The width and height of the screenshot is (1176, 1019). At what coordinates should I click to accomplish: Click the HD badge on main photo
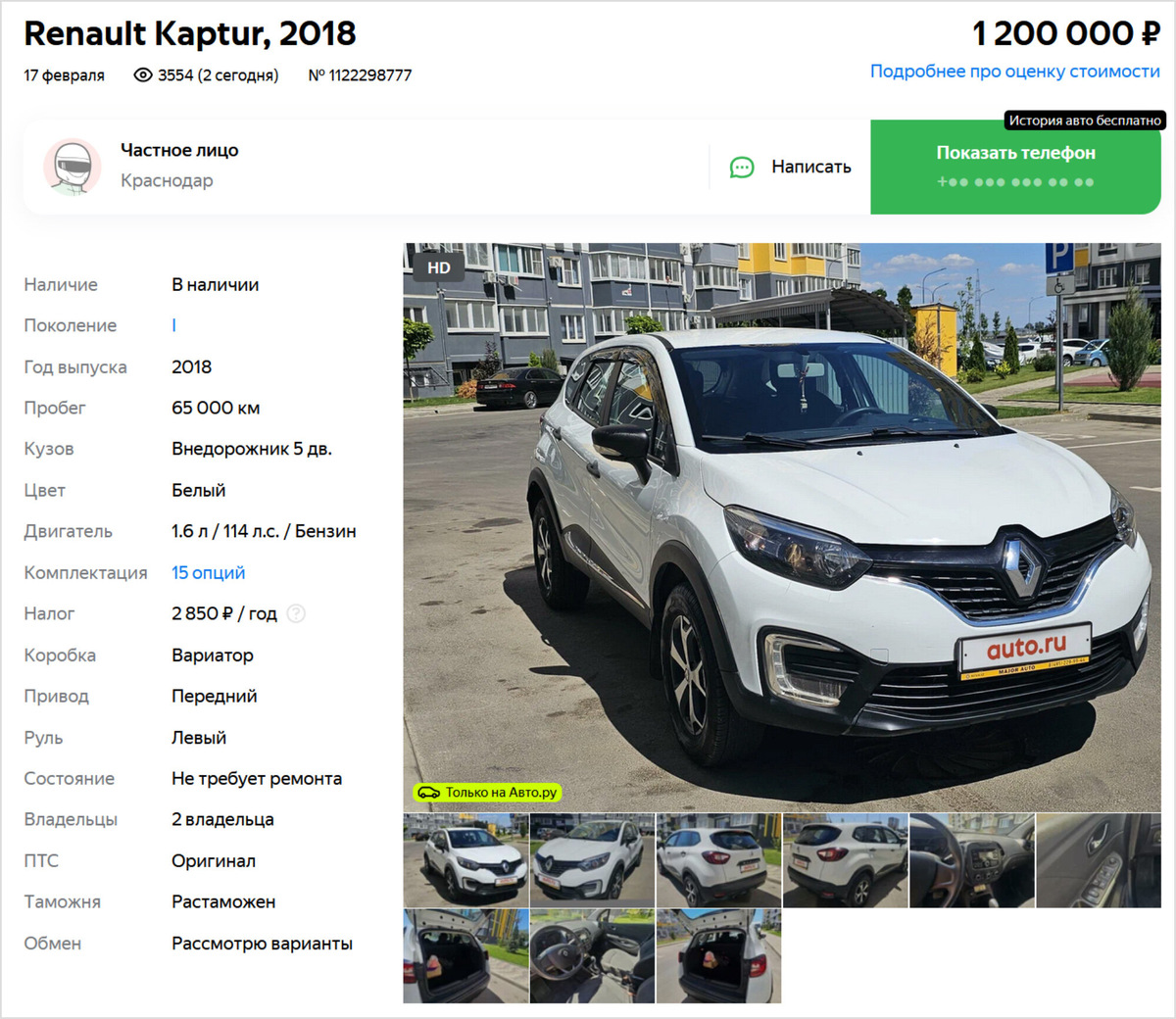coord(439,267)
